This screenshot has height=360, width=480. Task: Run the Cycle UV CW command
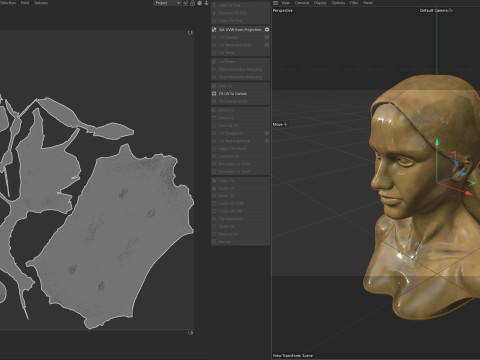[241, 211]
